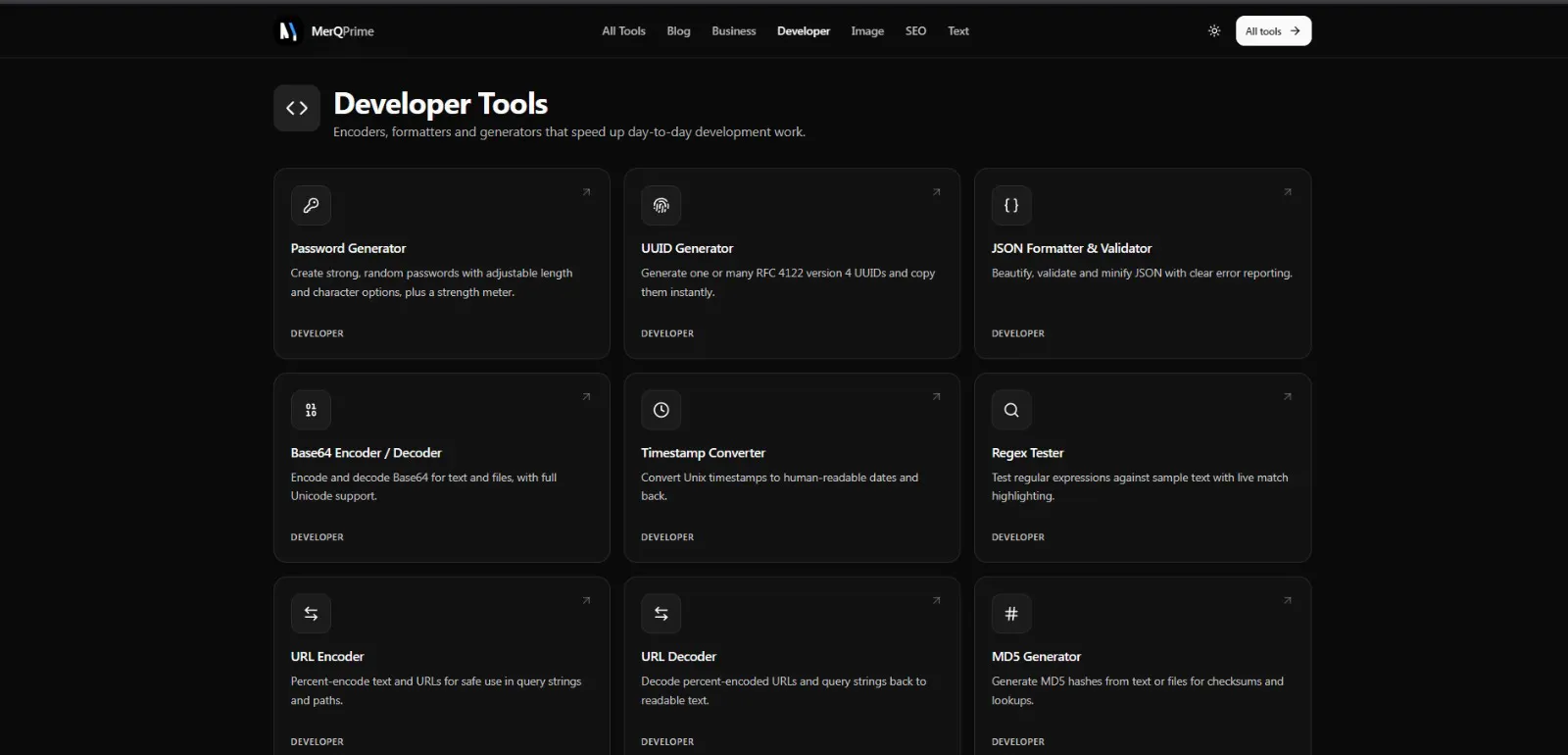The height and width of the screenshot is (755, 1568).
Task: Click 'Decode percent-encoded URLs' description
Action: [x=783, y=690]
